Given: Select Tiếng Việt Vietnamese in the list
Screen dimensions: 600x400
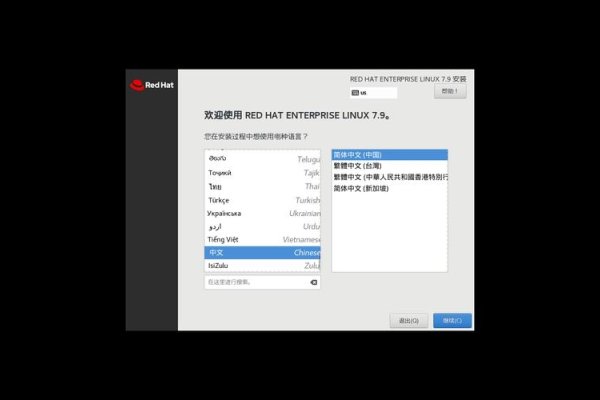Looking at the screenshot, I should pos(262,240).
